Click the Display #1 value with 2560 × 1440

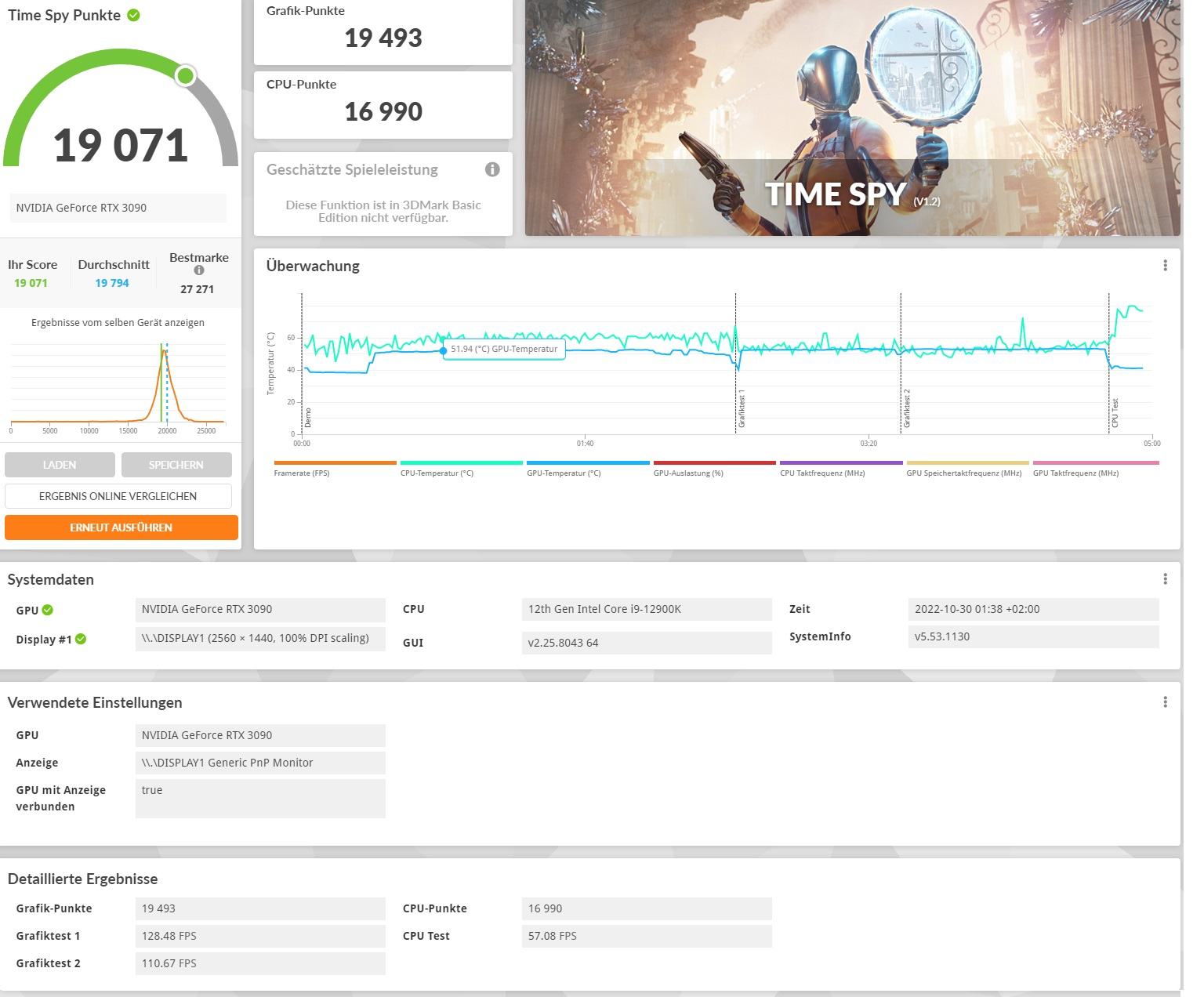[x=260, y=638]
